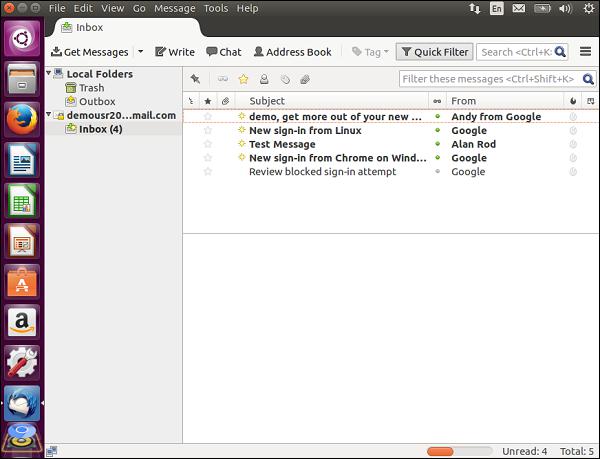Filter messages with tags (tag icon)
Viewport: 600px width, 459px height.
(284, 79)
